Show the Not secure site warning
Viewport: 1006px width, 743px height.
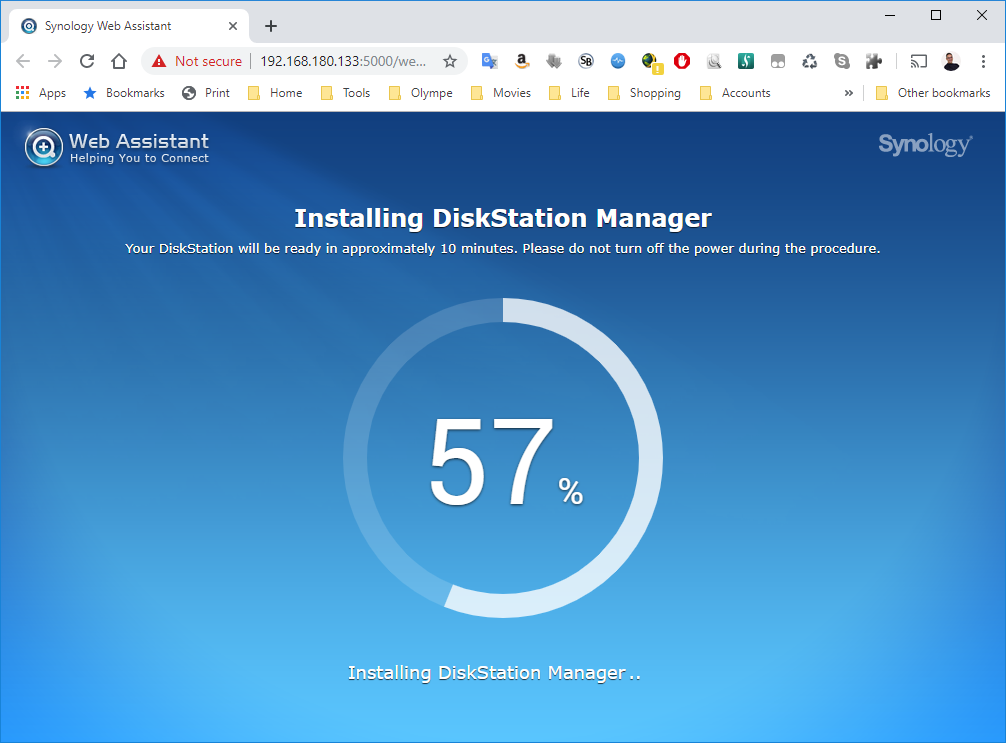(x=196, y=61)
